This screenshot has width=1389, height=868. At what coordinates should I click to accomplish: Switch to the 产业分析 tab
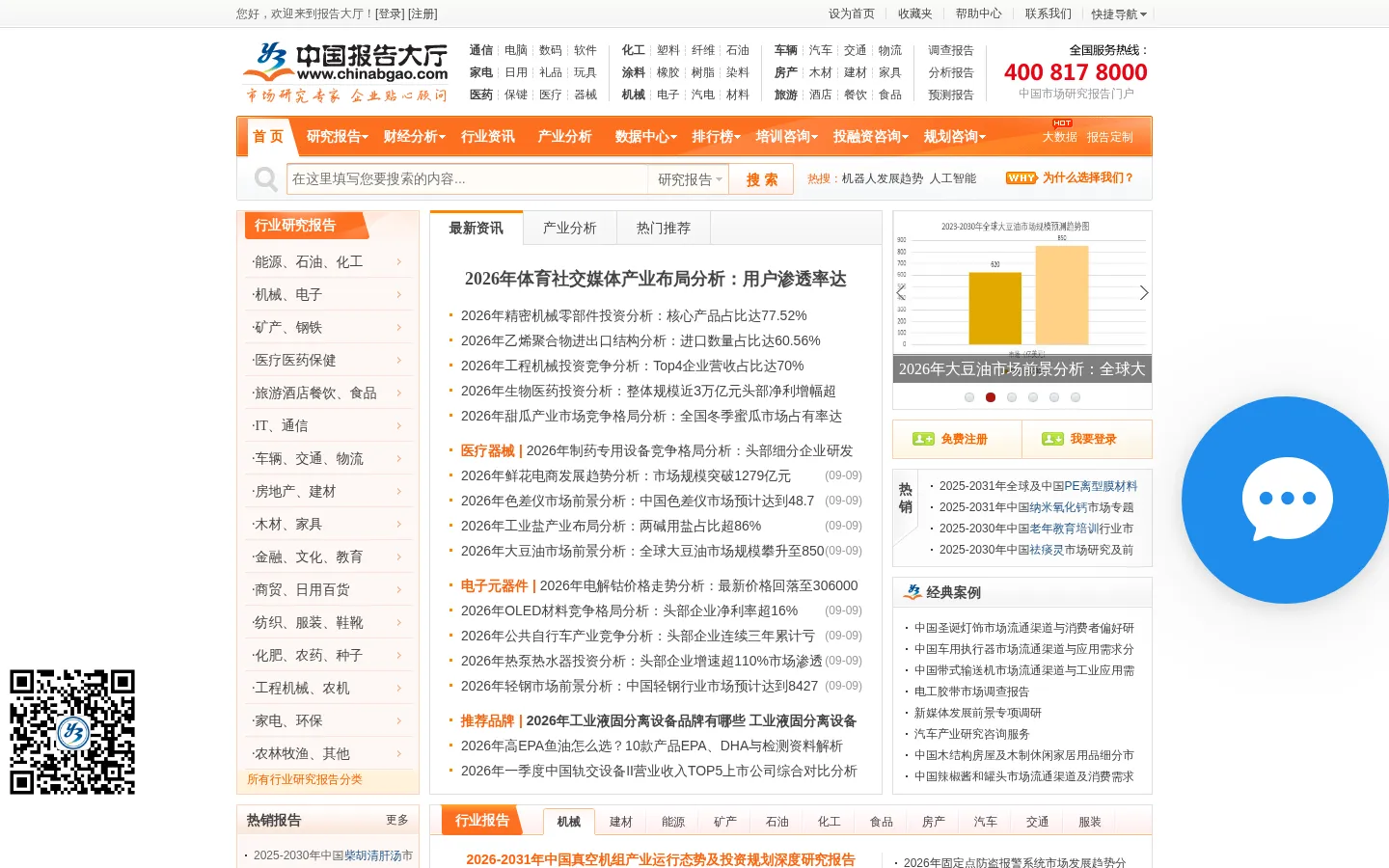point(569,229)
